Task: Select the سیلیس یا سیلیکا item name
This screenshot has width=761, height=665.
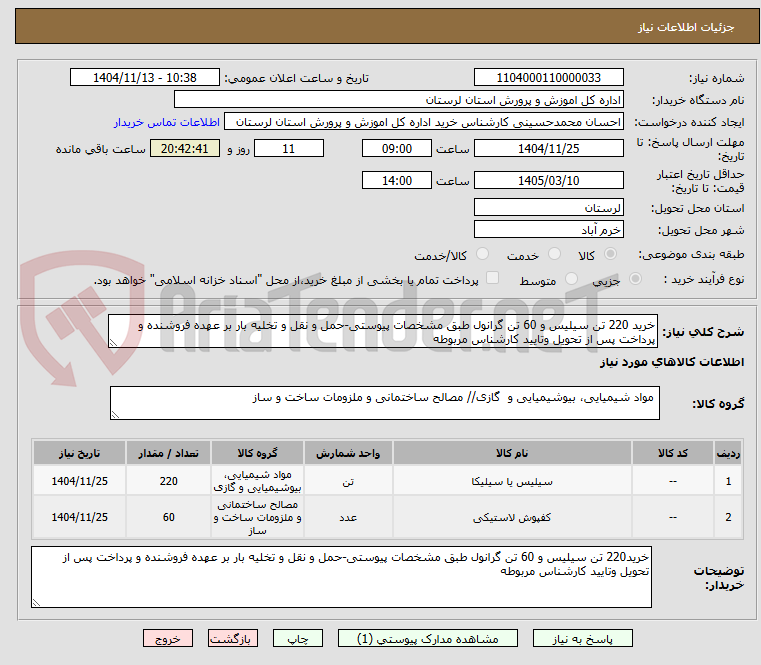Action: point(512,482)
